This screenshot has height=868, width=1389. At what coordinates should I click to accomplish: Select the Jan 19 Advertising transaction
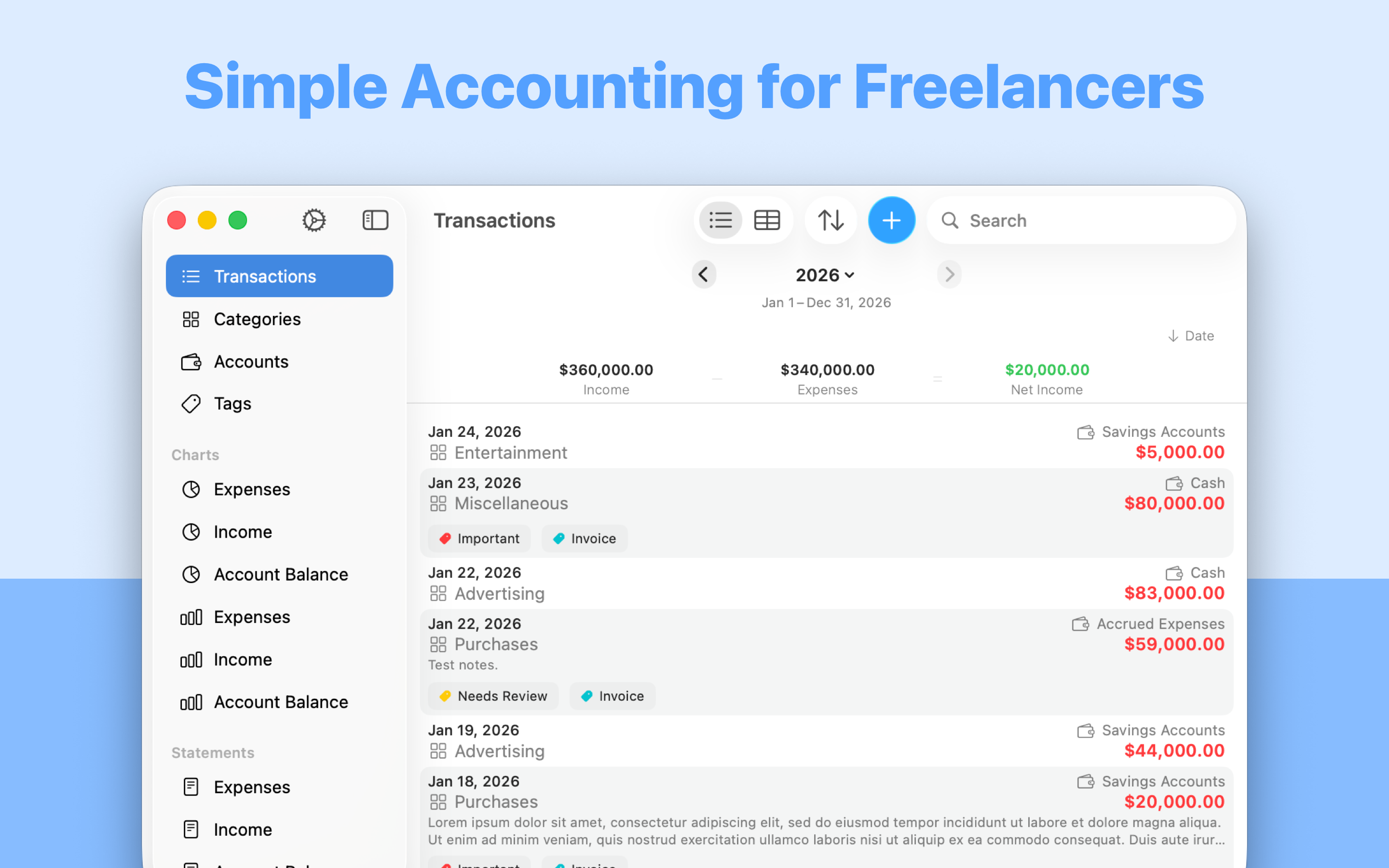[x=827, y=741]
